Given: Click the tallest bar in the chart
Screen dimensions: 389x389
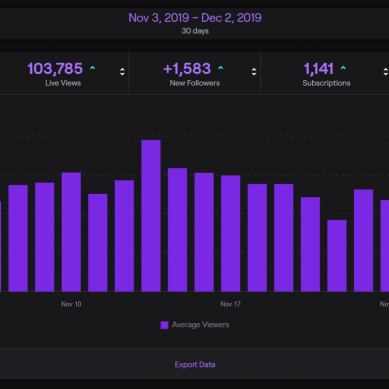Looking at the screenshot, I should pos(151,216).
